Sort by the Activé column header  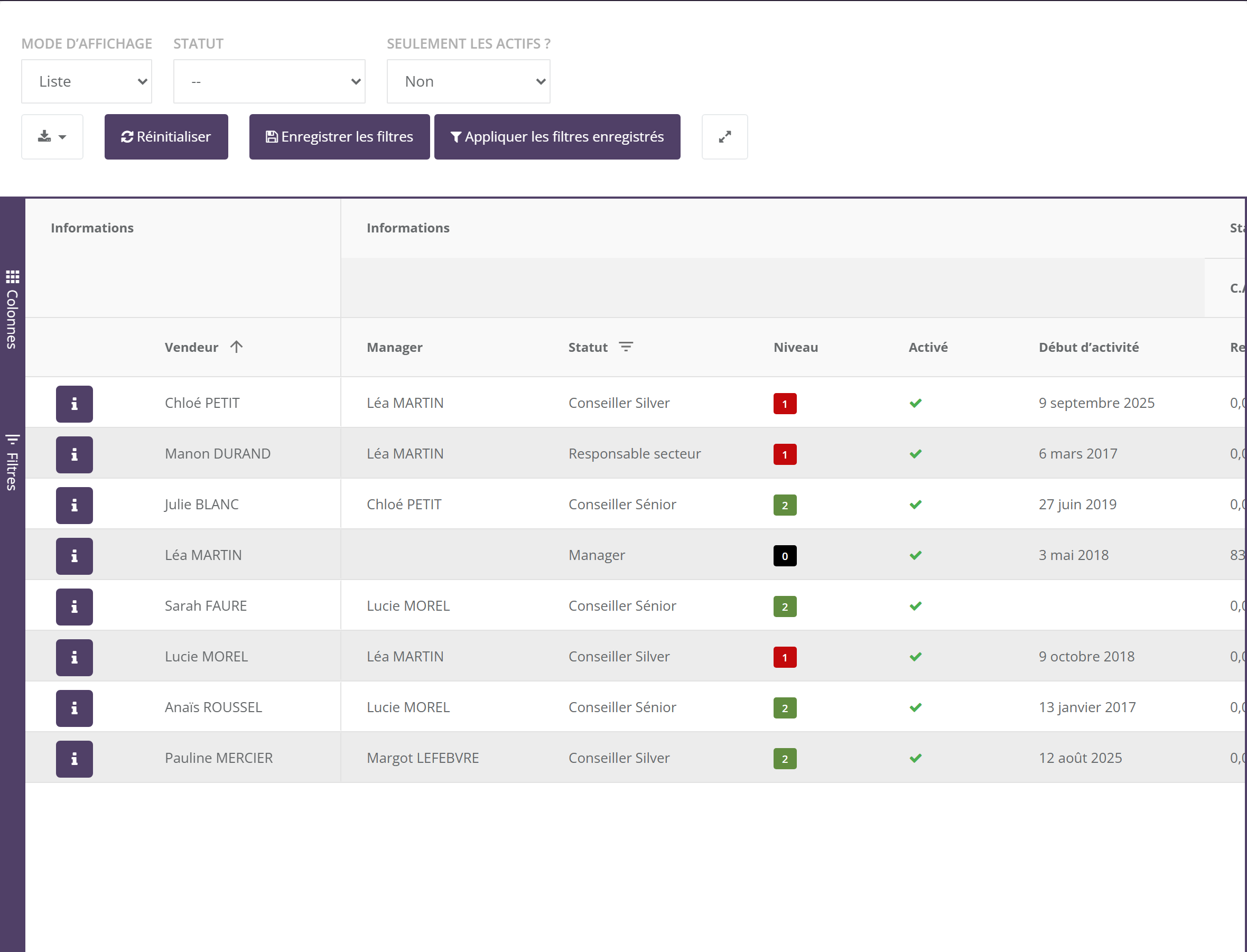928,348
